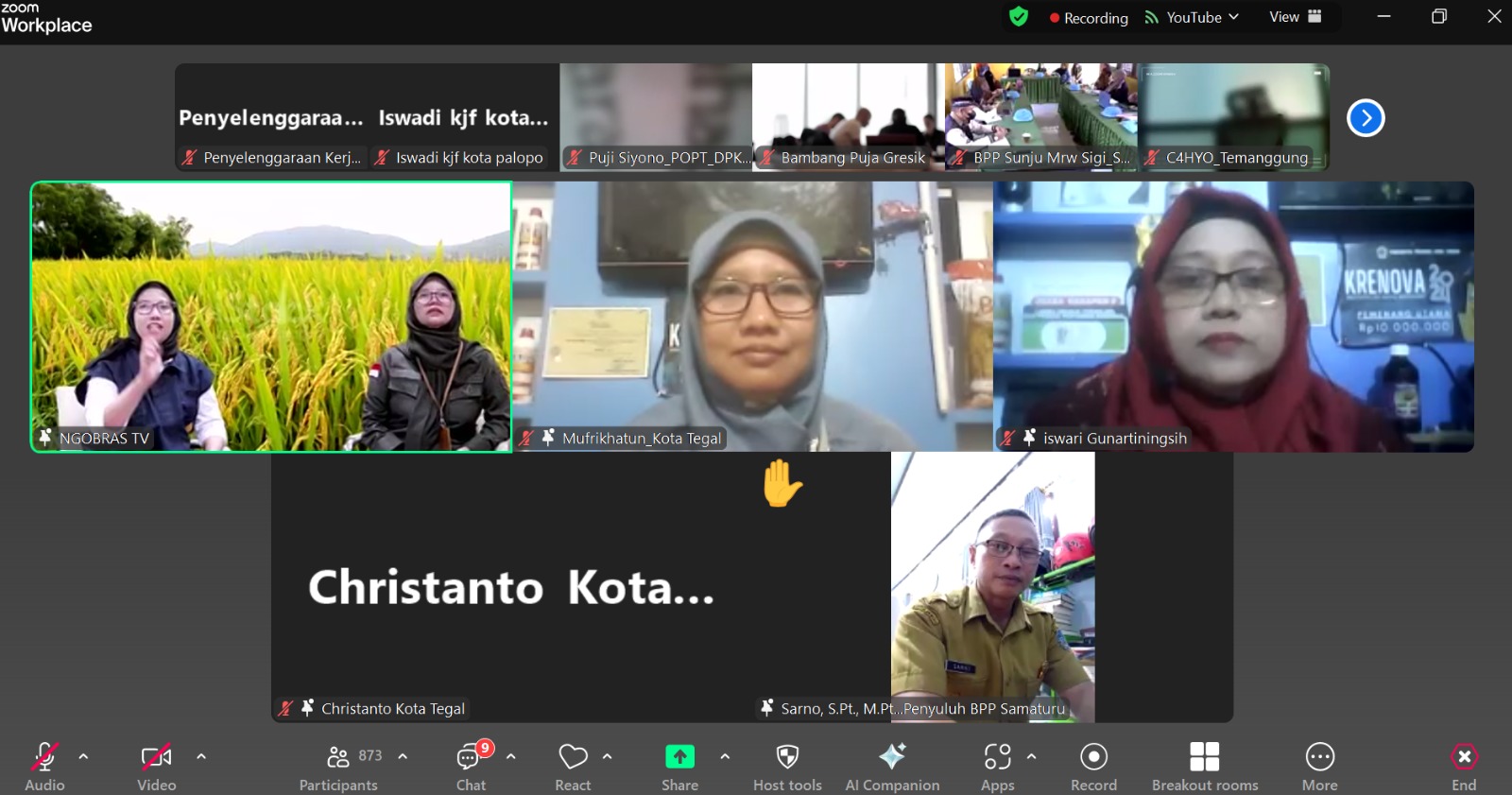Click muted mic on Iswadi kjf thumbnail
The width and height of the screenshot is (1512, 795).
click(x=382, y=158)
